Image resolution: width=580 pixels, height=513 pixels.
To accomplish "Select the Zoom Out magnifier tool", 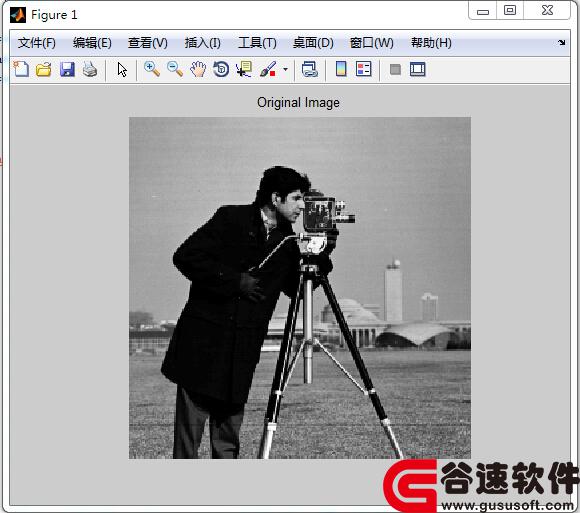I will [175, 69].
